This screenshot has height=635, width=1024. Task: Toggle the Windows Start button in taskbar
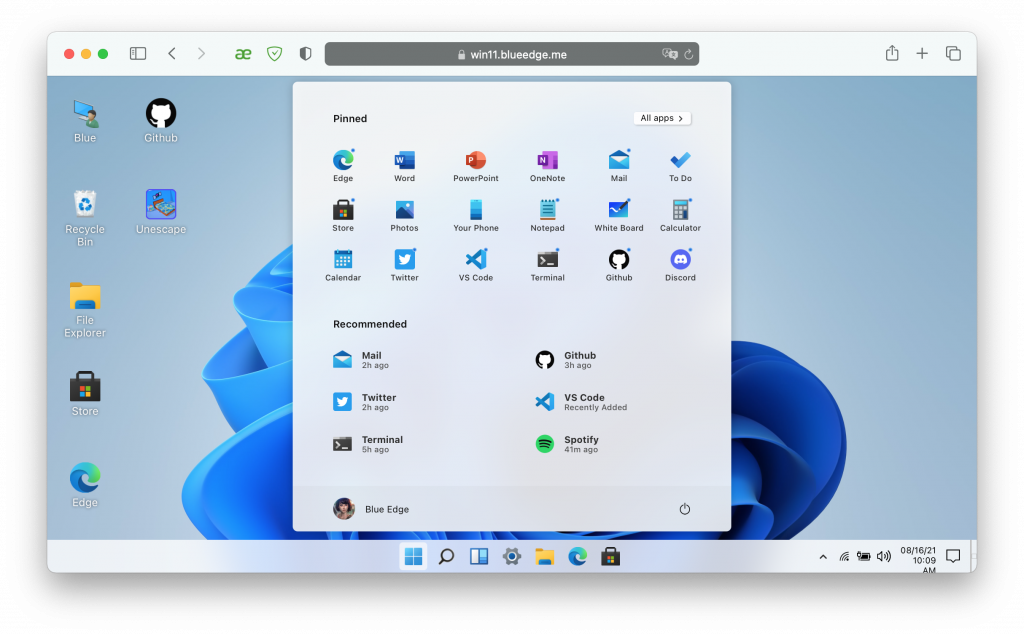tap(413, 557)
